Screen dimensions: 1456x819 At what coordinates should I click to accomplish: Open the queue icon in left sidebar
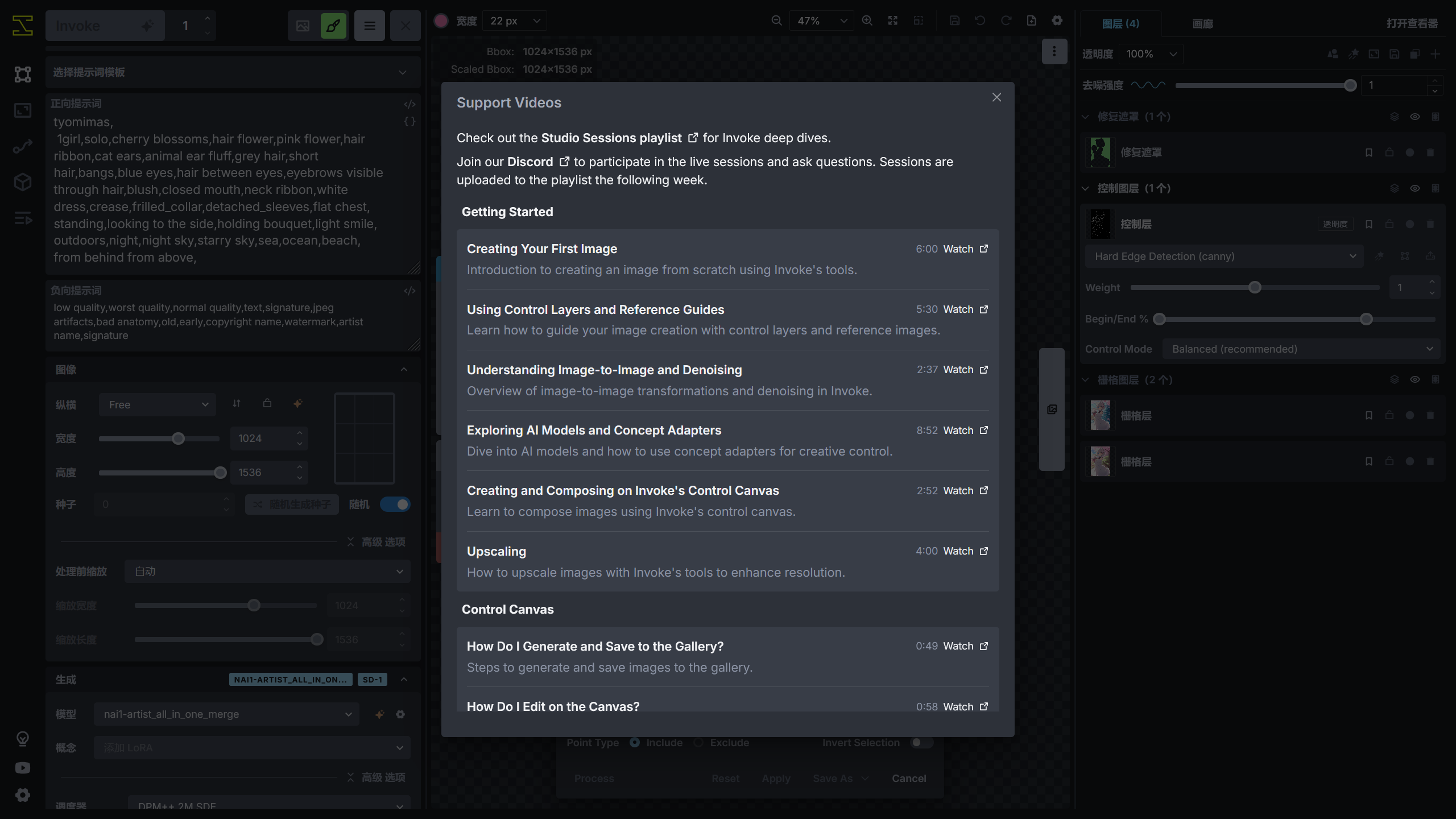click(x=23, y=218)
